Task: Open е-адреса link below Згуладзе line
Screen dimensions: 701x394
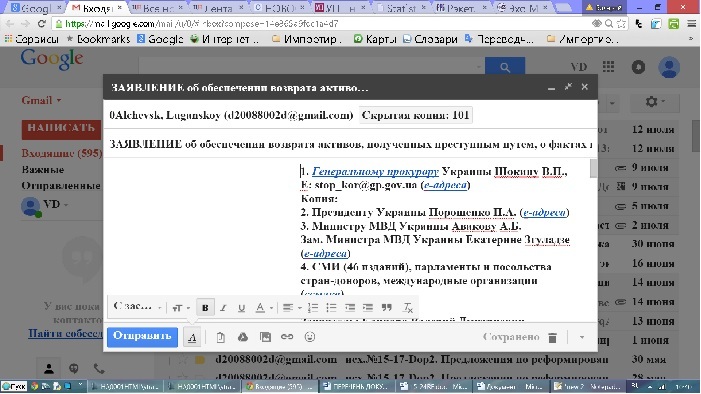Action: click(x=325, y=254)
